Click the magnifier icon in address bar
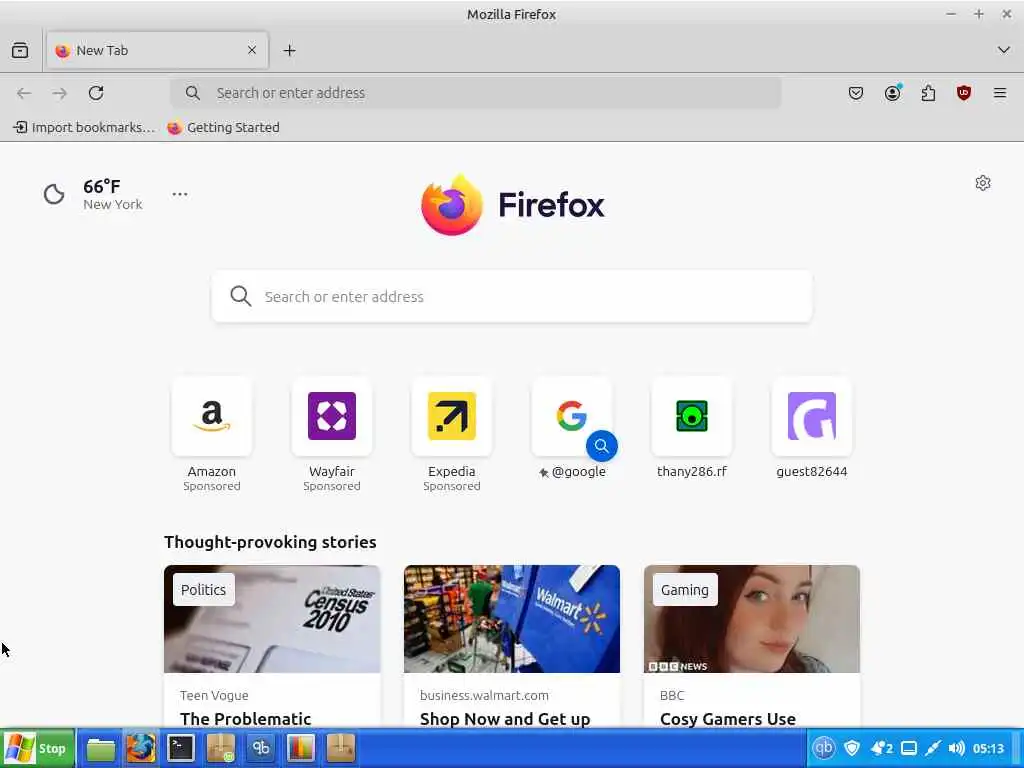This screenshot has height=768, width=1024. (192, 93)
